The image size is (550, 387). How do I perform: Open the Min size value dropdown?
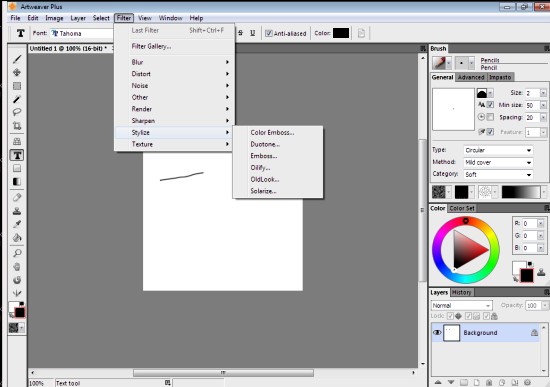(543, 105)
